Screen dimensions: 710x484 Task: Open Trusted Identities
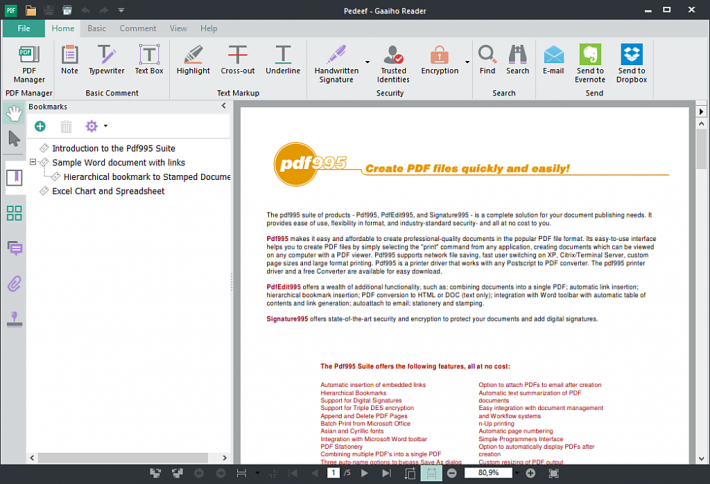coord(393,64)
